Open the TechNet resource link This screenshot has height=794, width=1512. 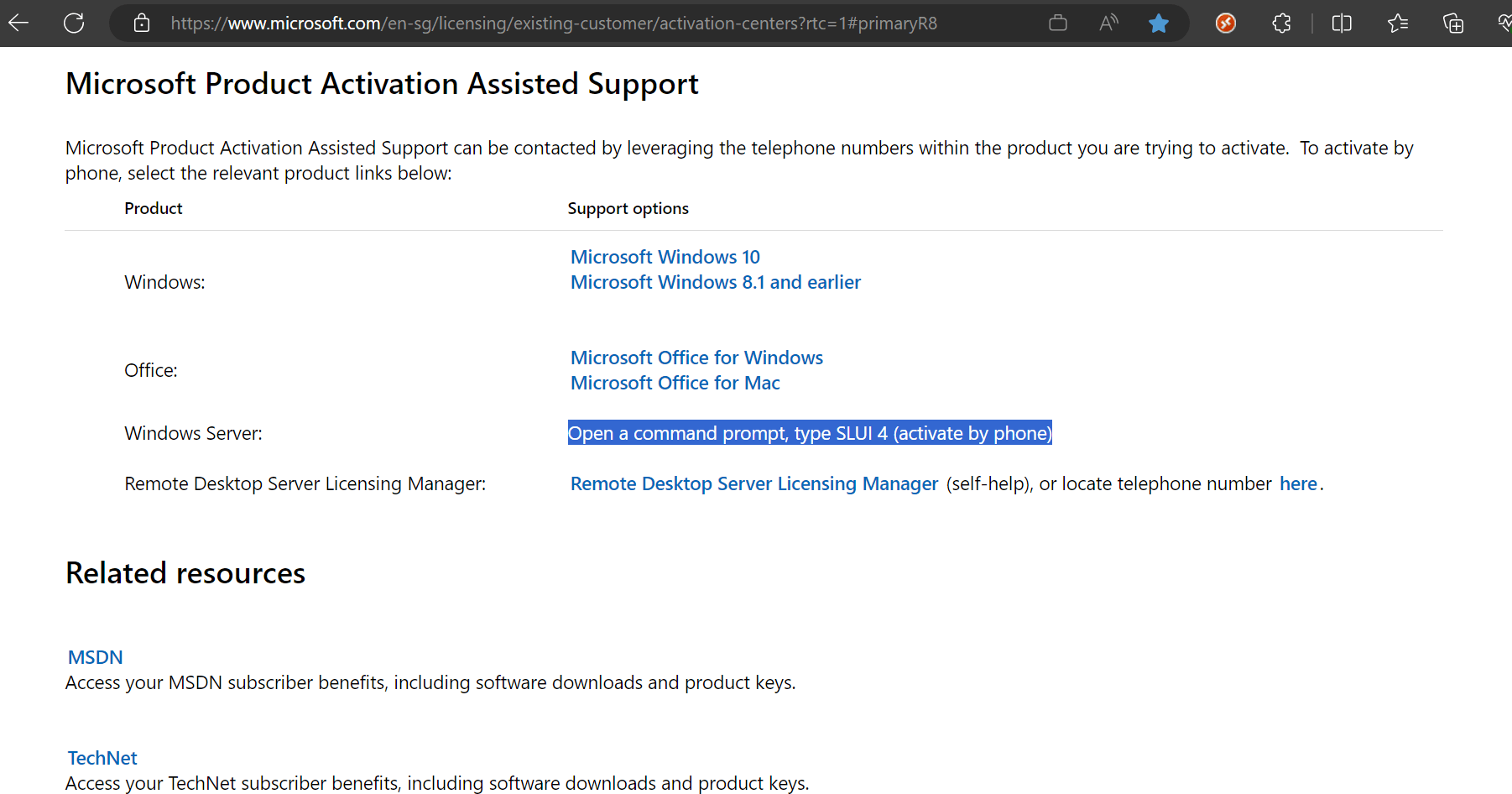102,758
